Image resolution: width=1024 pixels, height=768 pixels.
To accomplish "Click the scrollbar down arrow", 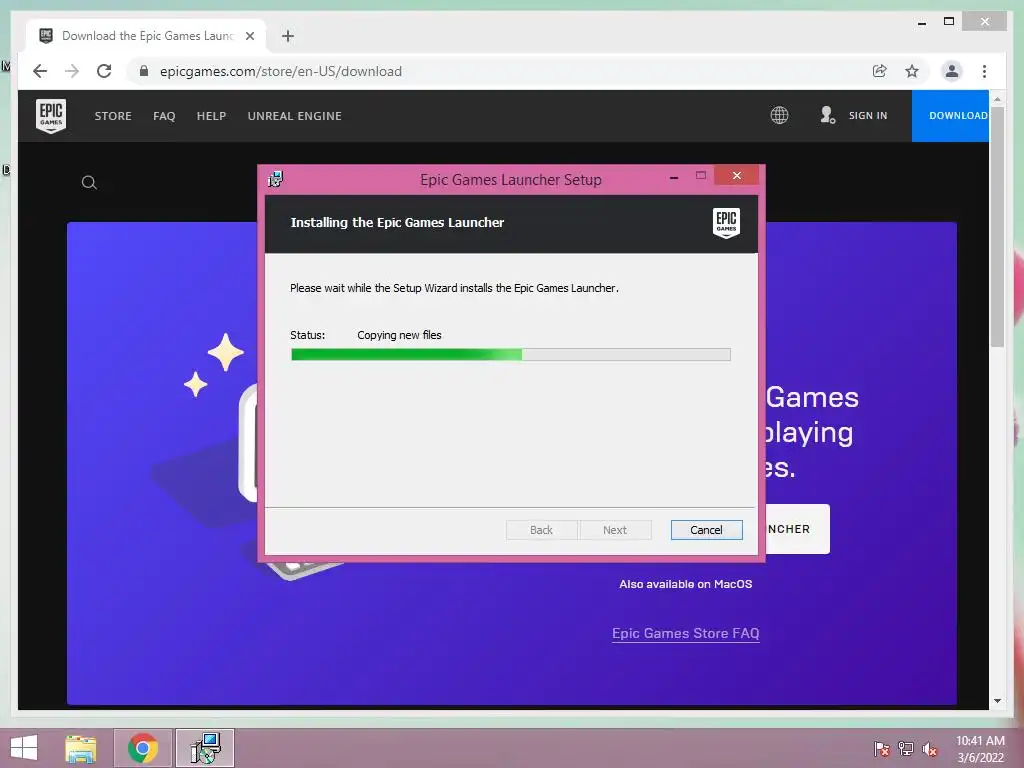I will (x=997, y=701).
